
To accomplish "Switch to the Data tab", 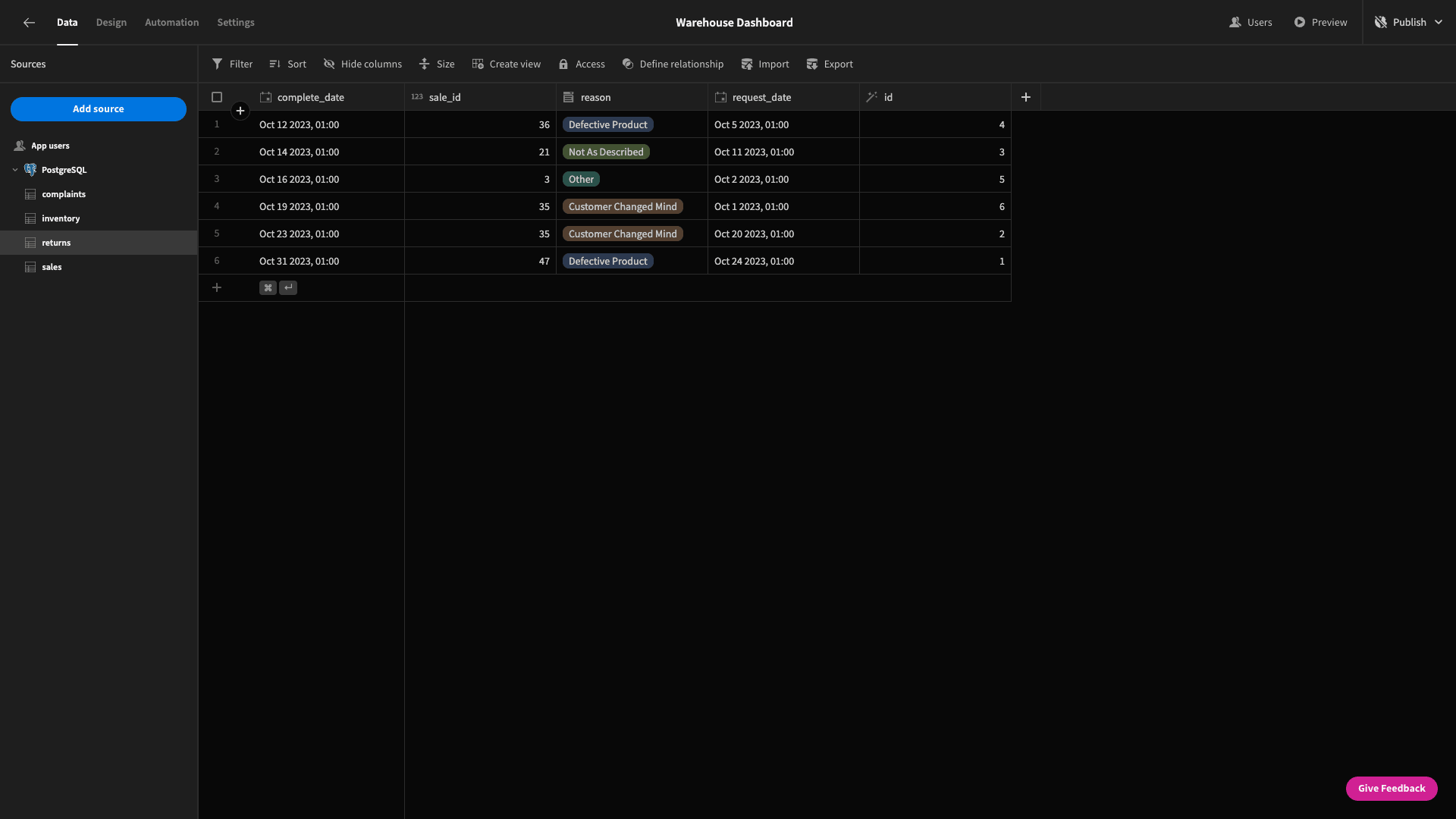I will pyautogui.click(x=67, y=23).
